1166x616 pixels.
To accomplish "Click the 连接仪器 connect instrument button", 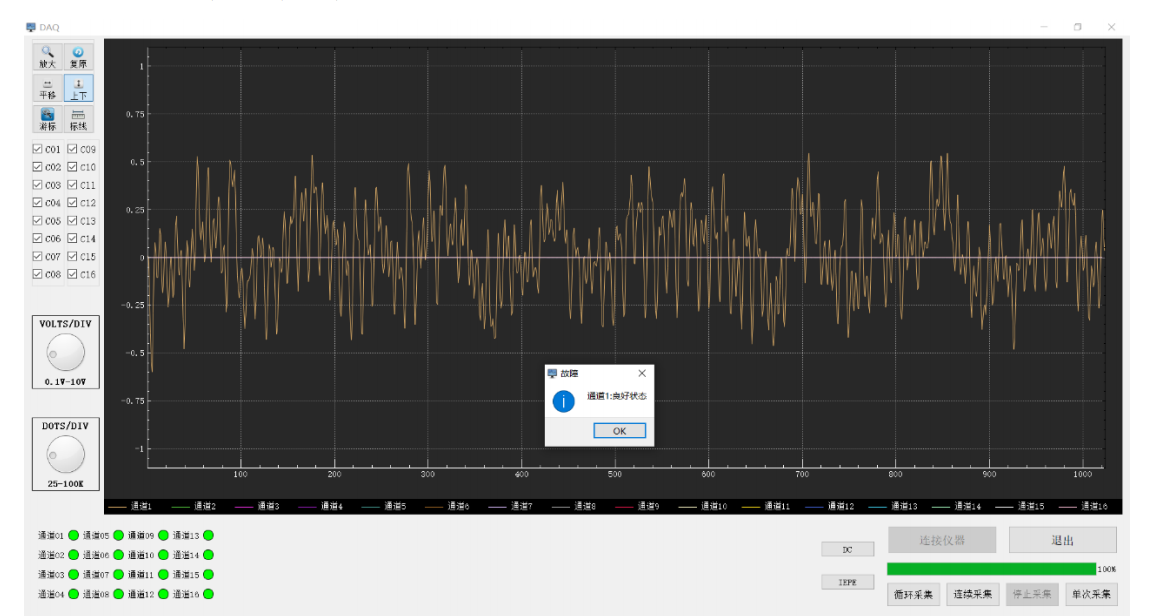I will point(942,540).
